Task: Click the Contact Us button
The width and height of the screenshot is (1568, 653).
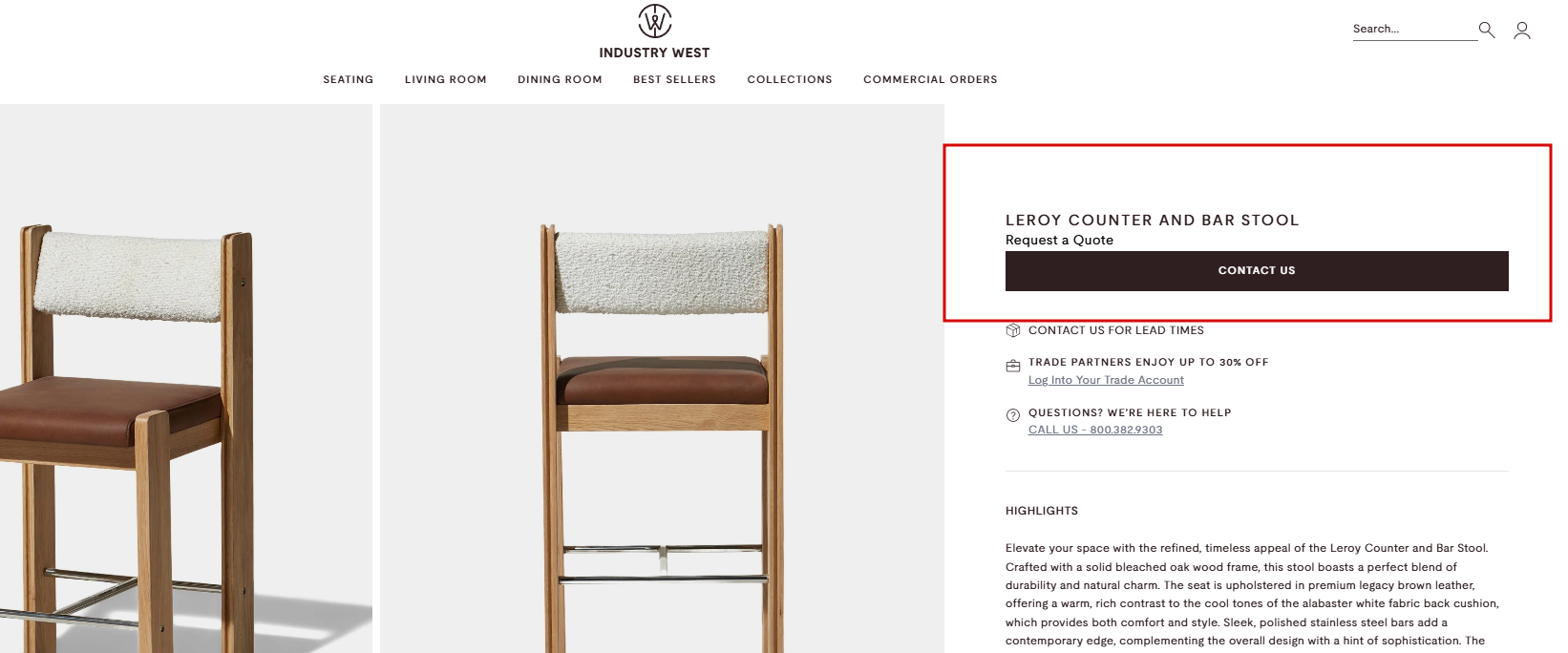Action: pos(1257,271)
